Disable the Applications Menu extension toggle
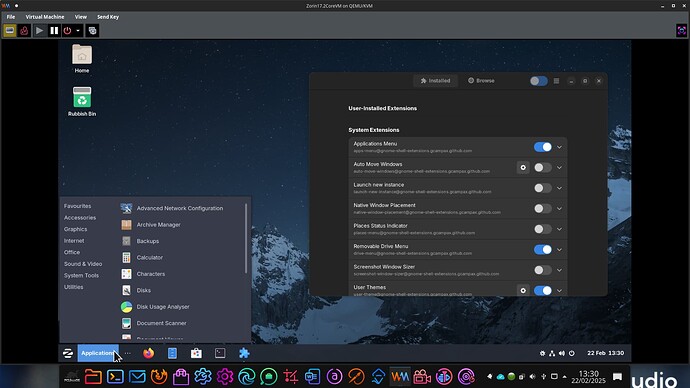The image size is (690, 388). click(543, 147)
